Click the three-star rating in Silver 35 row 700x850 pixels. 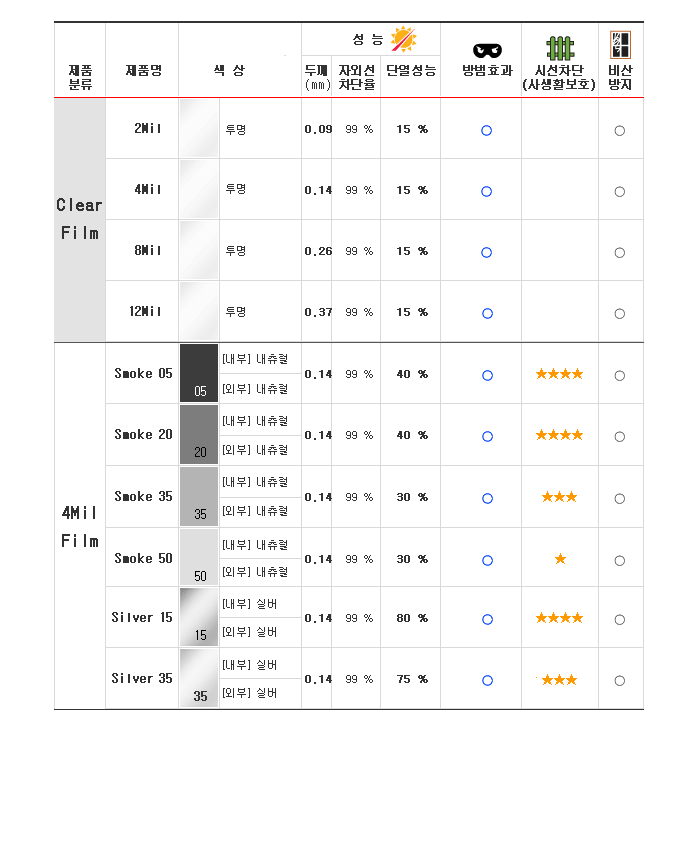[x=560, y=680]
